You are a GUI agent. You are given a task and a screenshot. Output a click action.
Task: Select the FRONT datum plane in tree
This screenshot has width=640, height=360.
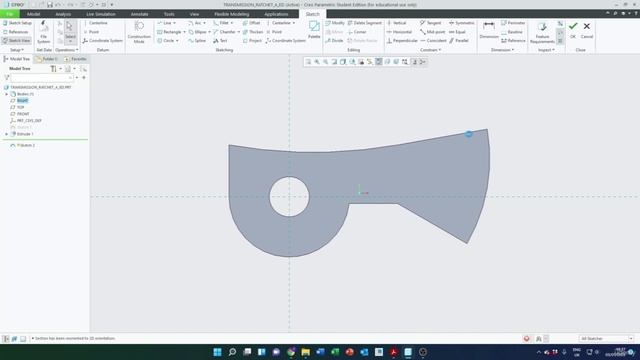23,114
